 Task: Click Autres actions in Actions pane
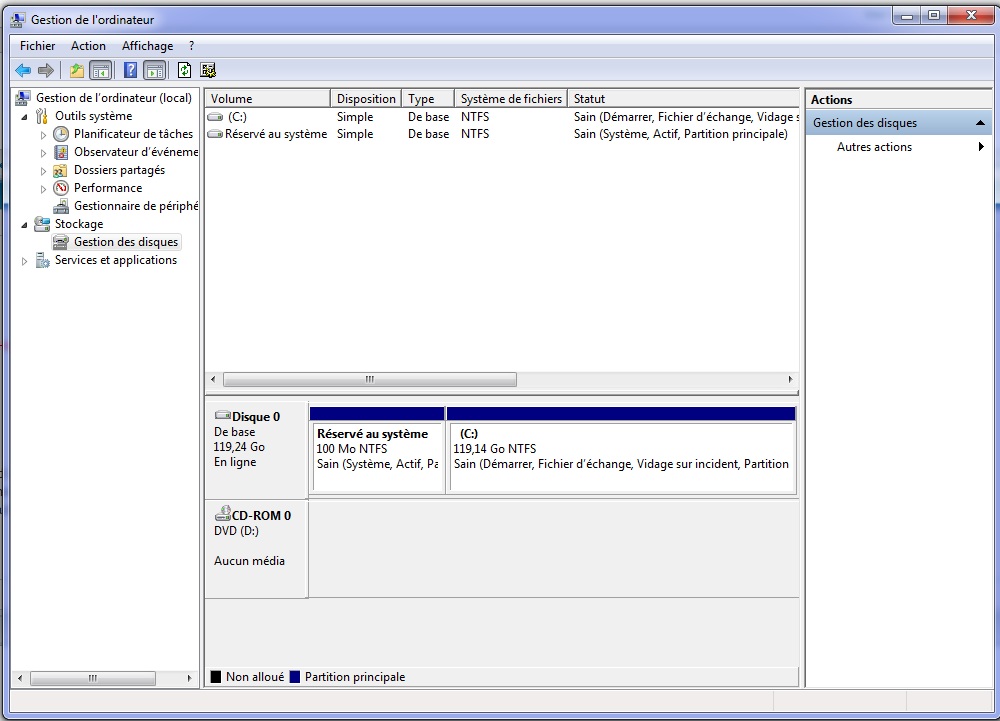coord(874,147)
